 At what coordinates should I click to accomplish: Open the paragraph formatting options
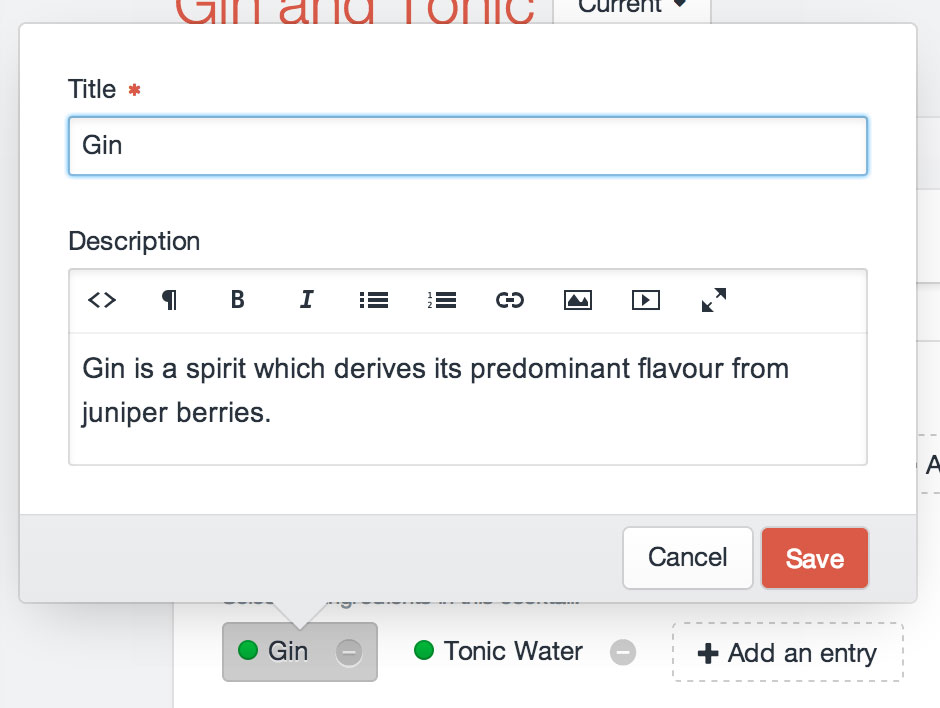click(170, 300)
